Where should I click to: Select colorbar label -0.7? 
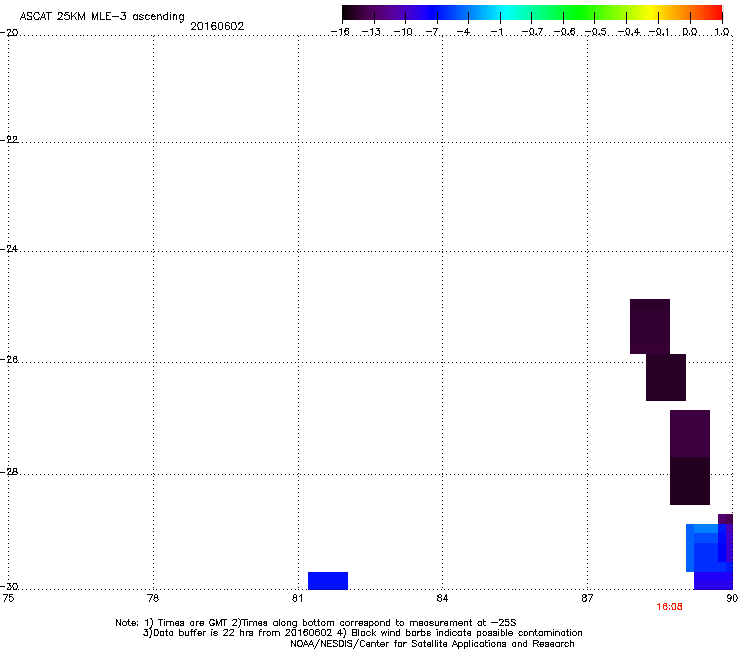532,32
